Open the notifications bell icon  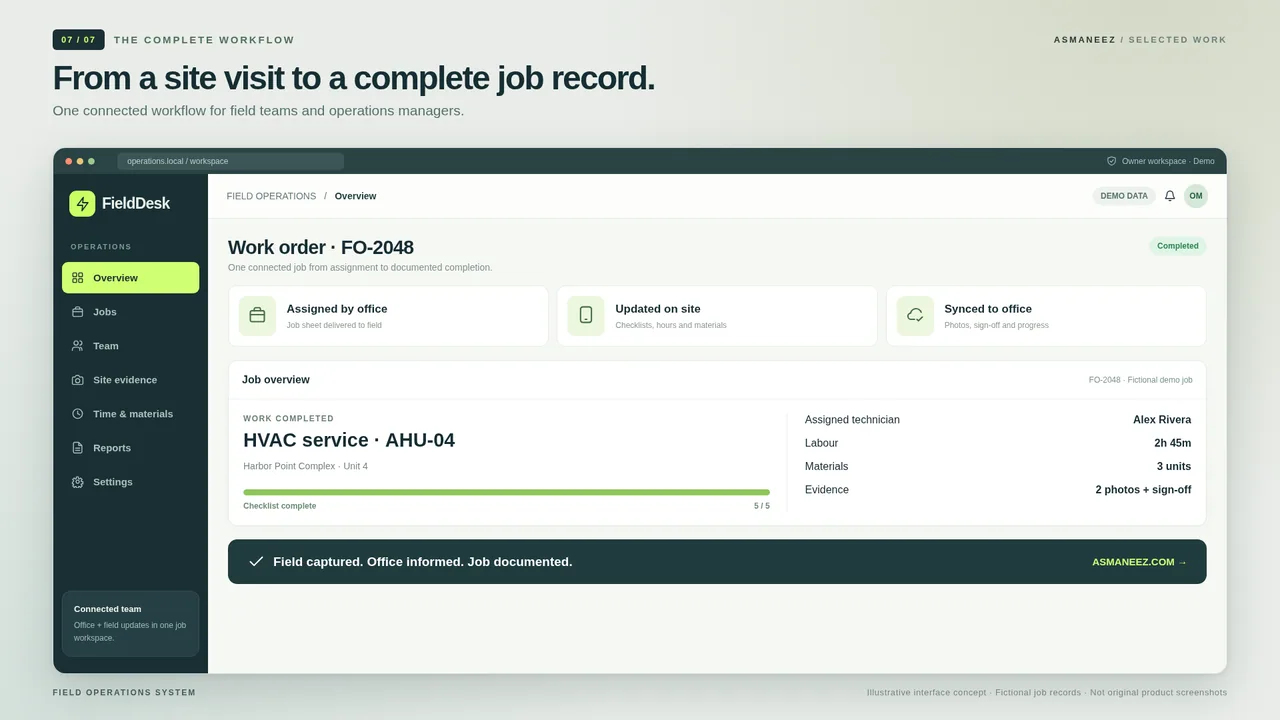point(1170,196)
